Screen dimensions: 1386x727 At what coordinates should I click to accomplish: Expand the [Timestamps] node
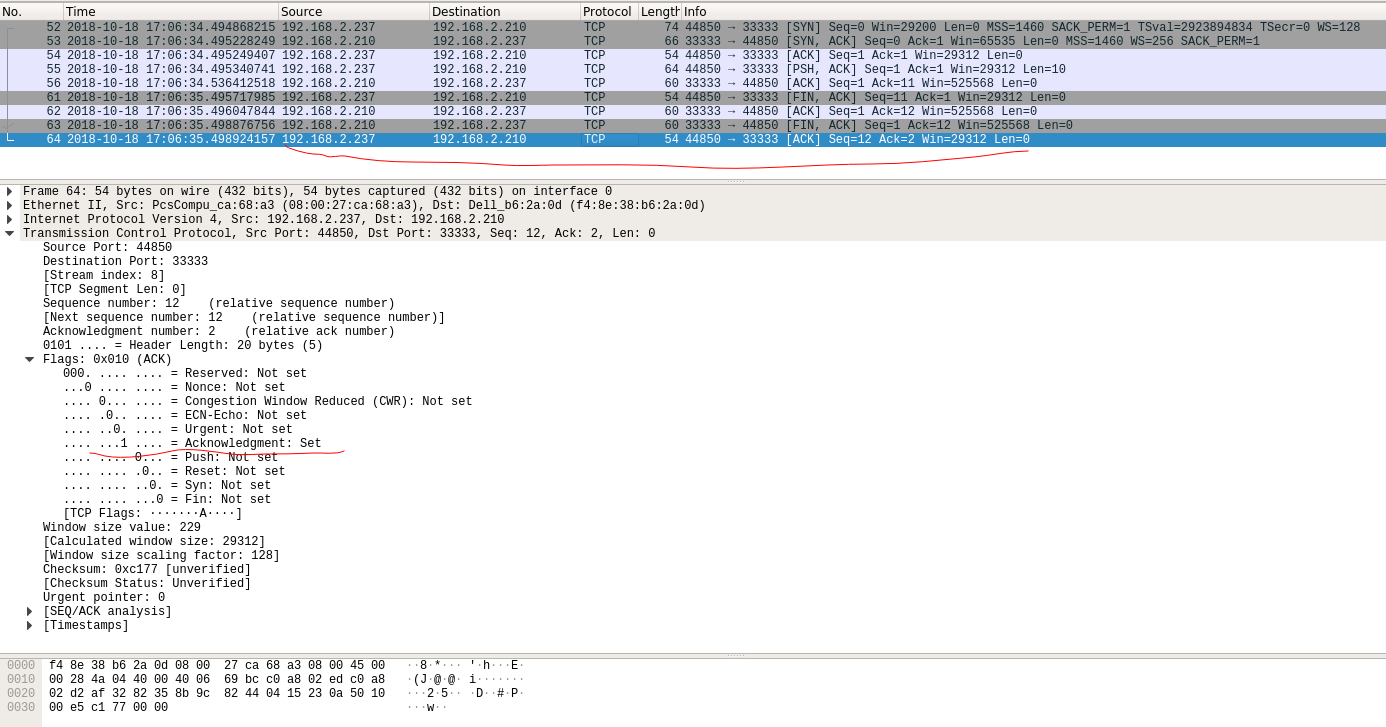[x=30, y=626]
